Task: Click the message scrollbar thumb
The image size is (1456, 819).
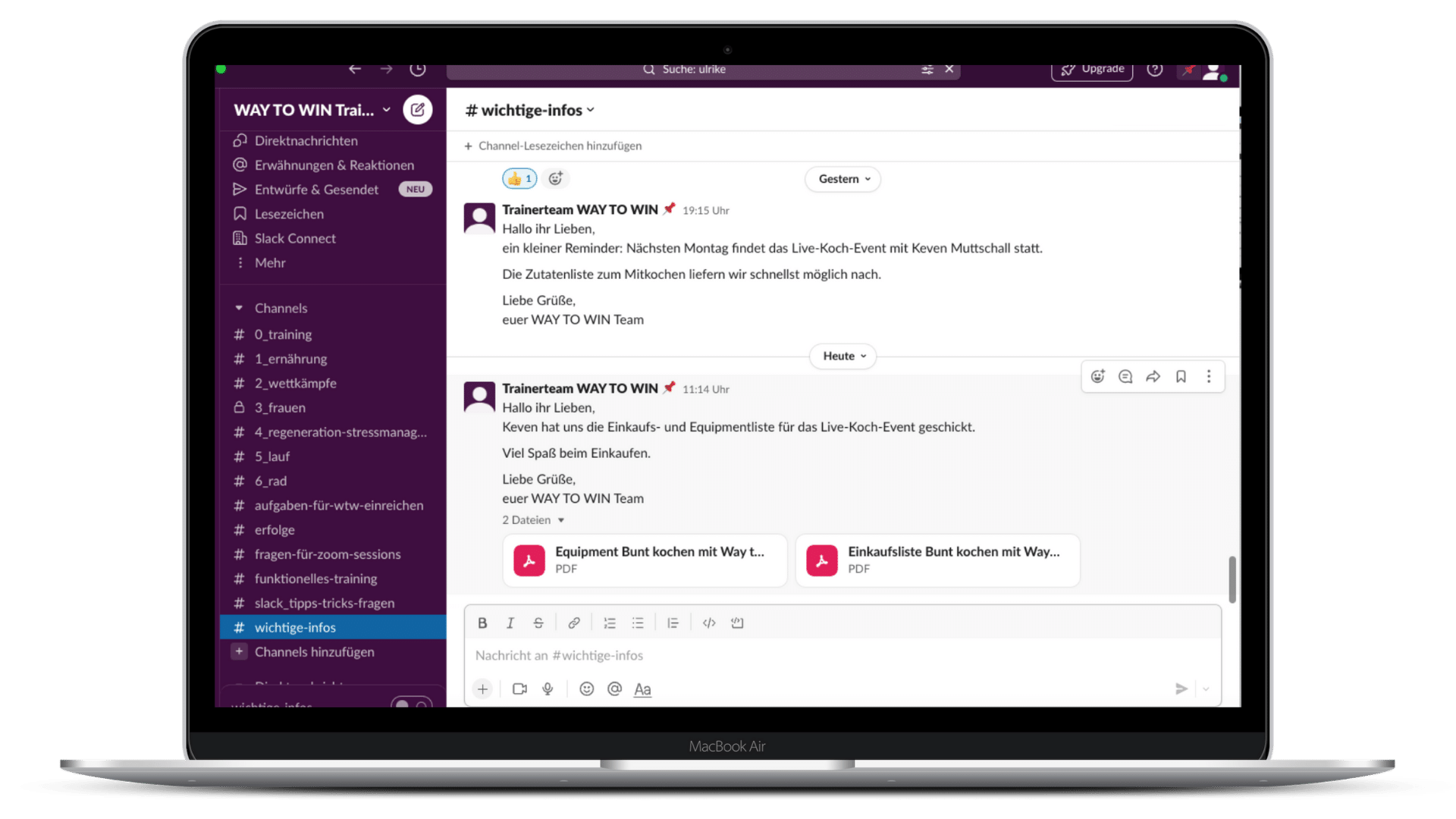Action: [1232, 579]
